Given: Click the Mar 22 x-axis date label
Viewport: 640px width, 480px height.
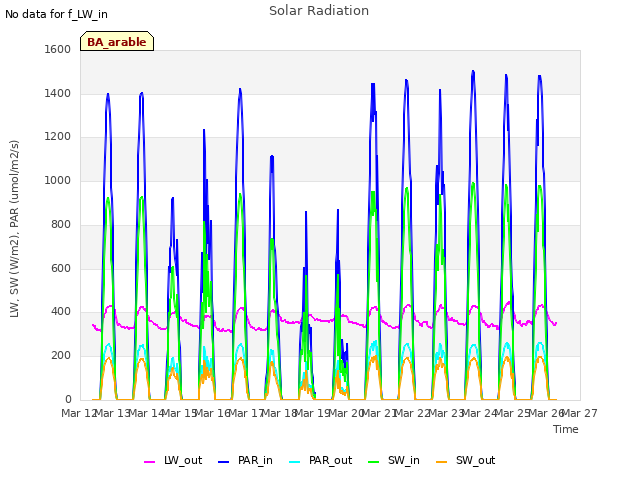Looking at the screenshot, I should 412,413.
